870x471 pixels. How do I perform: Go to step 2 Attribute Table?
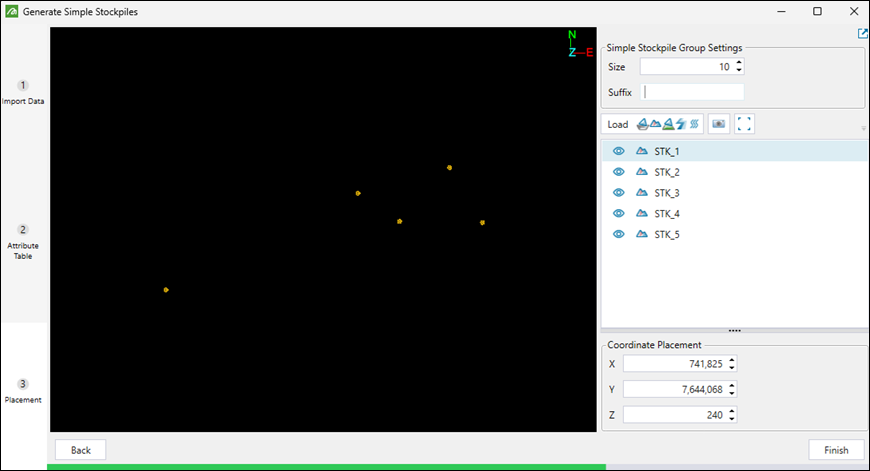point(23,242)
